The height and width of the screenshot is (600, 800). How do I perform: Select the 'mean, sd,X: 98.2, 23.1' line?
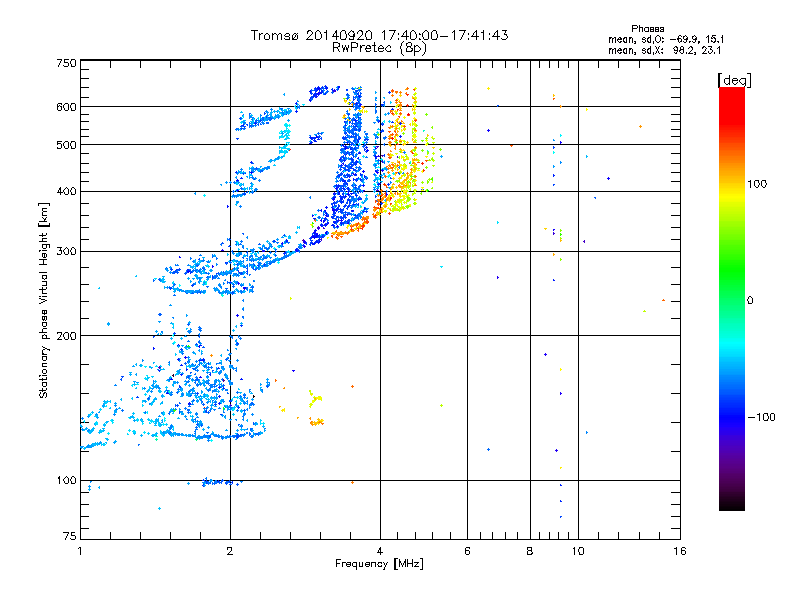(x=665, y=50)
